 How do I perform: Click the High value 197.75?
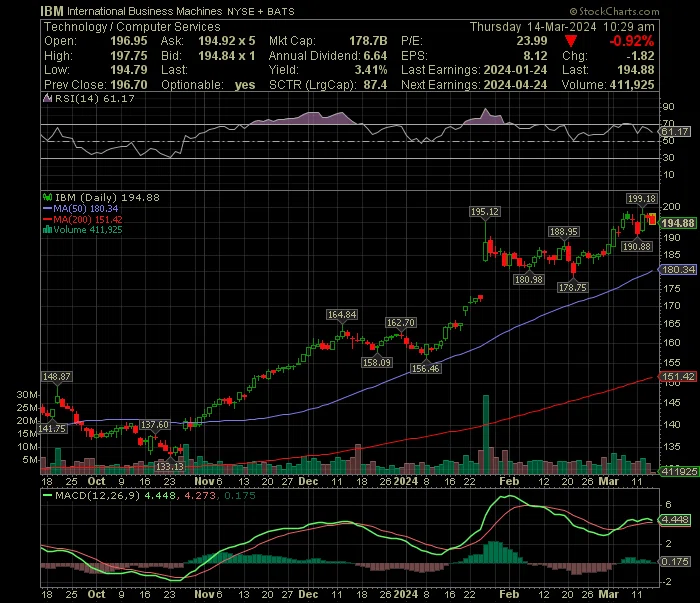point(129,56)
